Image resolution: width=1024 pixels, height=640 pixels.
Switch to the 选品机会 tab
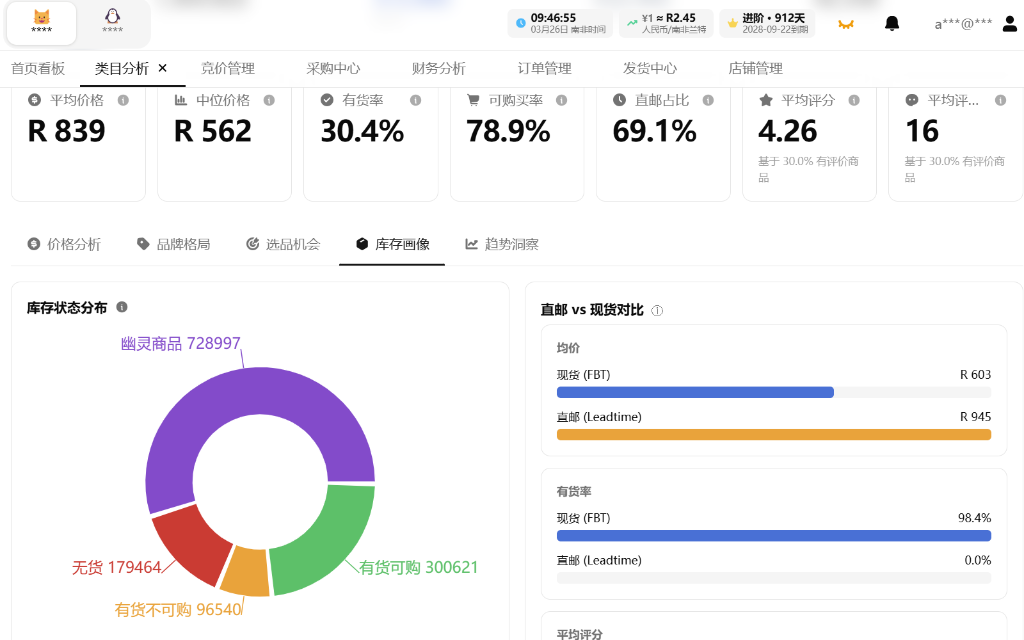pyautogui.click(x=284, y=243)
